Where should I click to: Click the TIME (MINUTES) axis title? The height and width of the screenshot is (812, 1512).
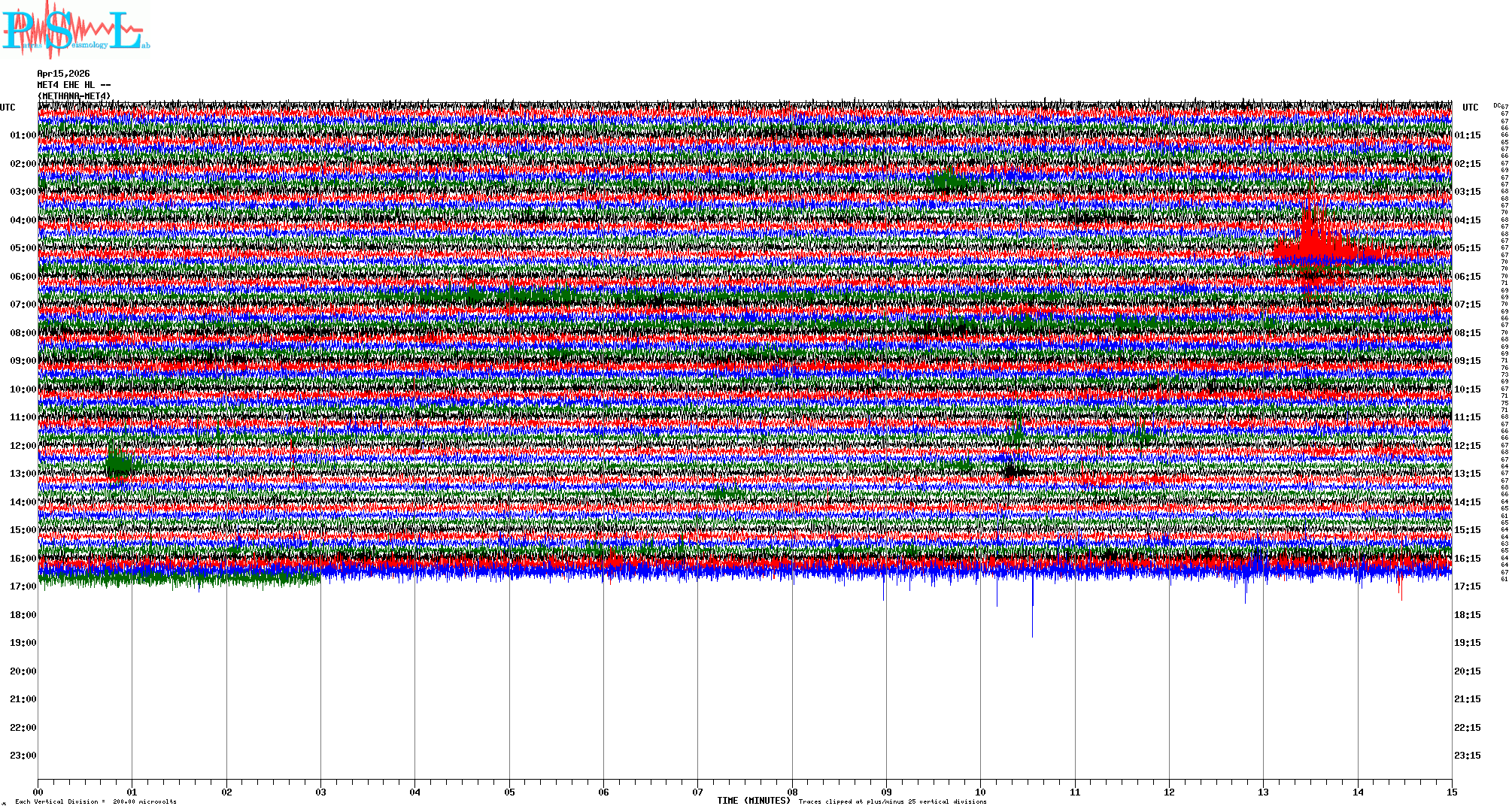[753, 801]
